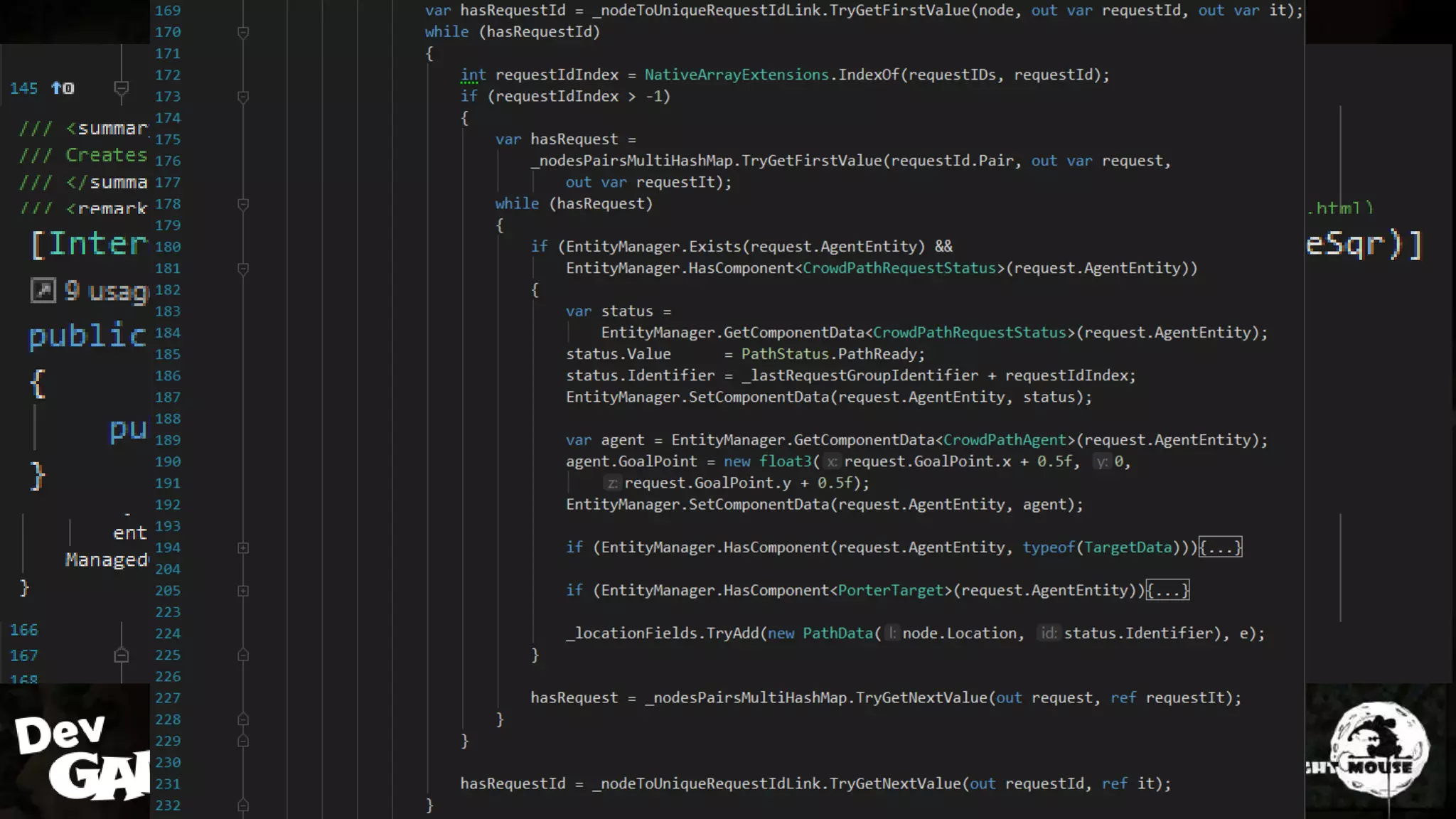Collapse if block at line 173
The image size is (1456, 819).
coord(243,97)
